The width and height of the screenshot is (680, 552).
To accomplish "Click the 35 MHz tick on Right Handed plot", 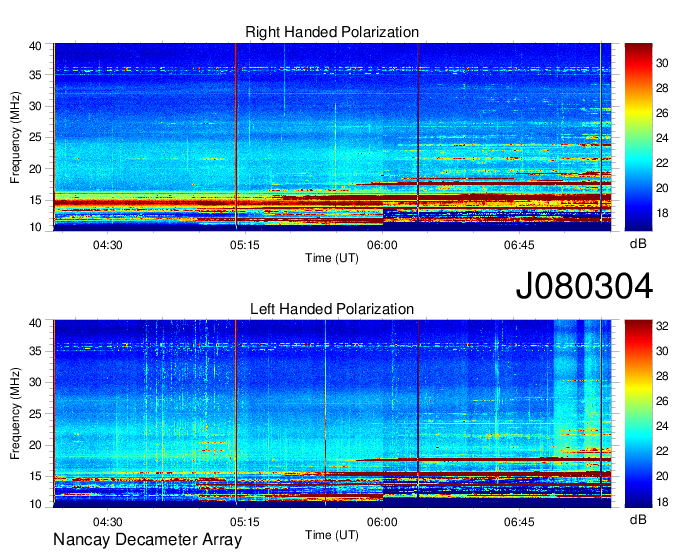I will coord(36,75).
